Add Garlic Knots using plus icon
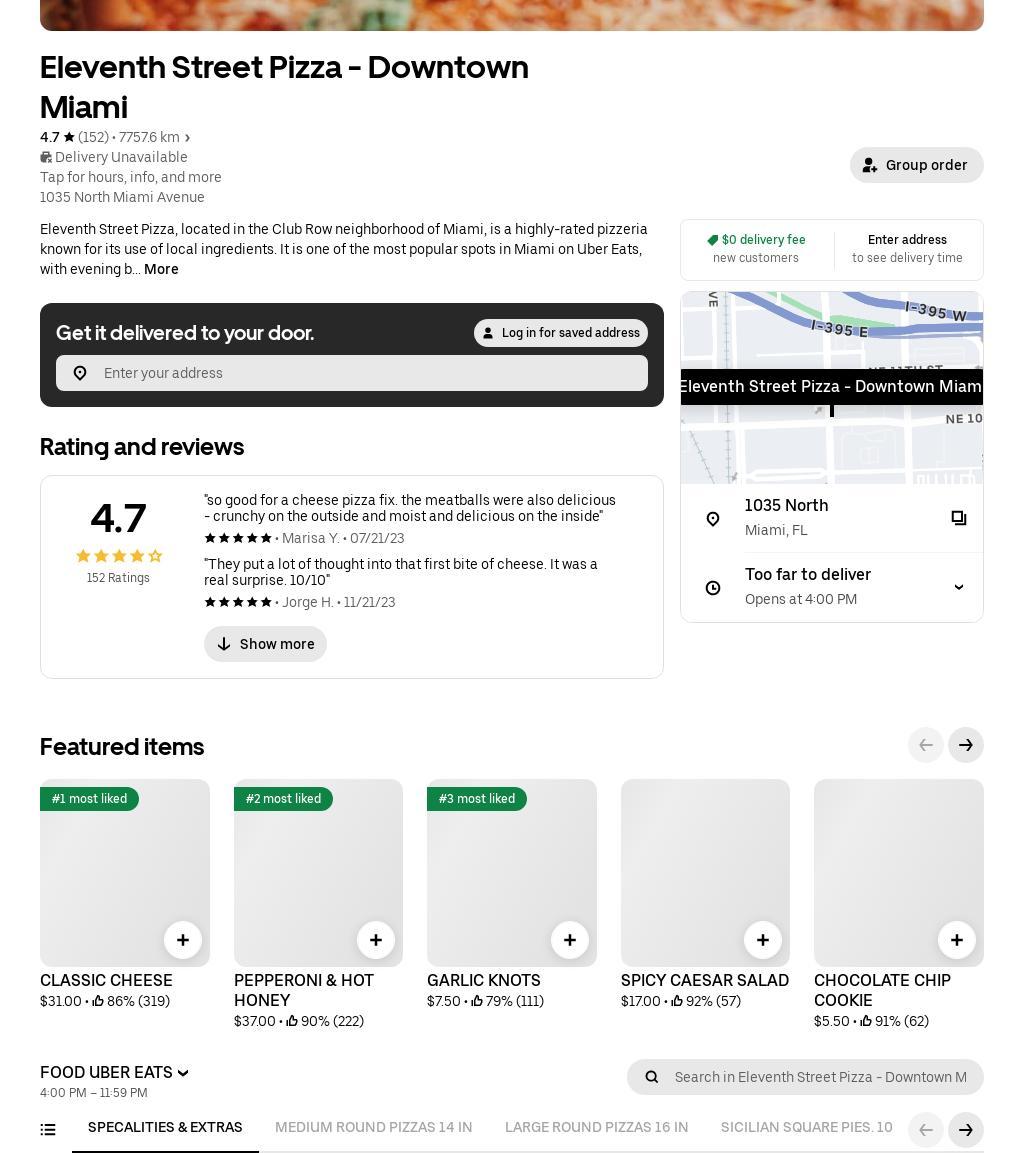 coord(570,940)
